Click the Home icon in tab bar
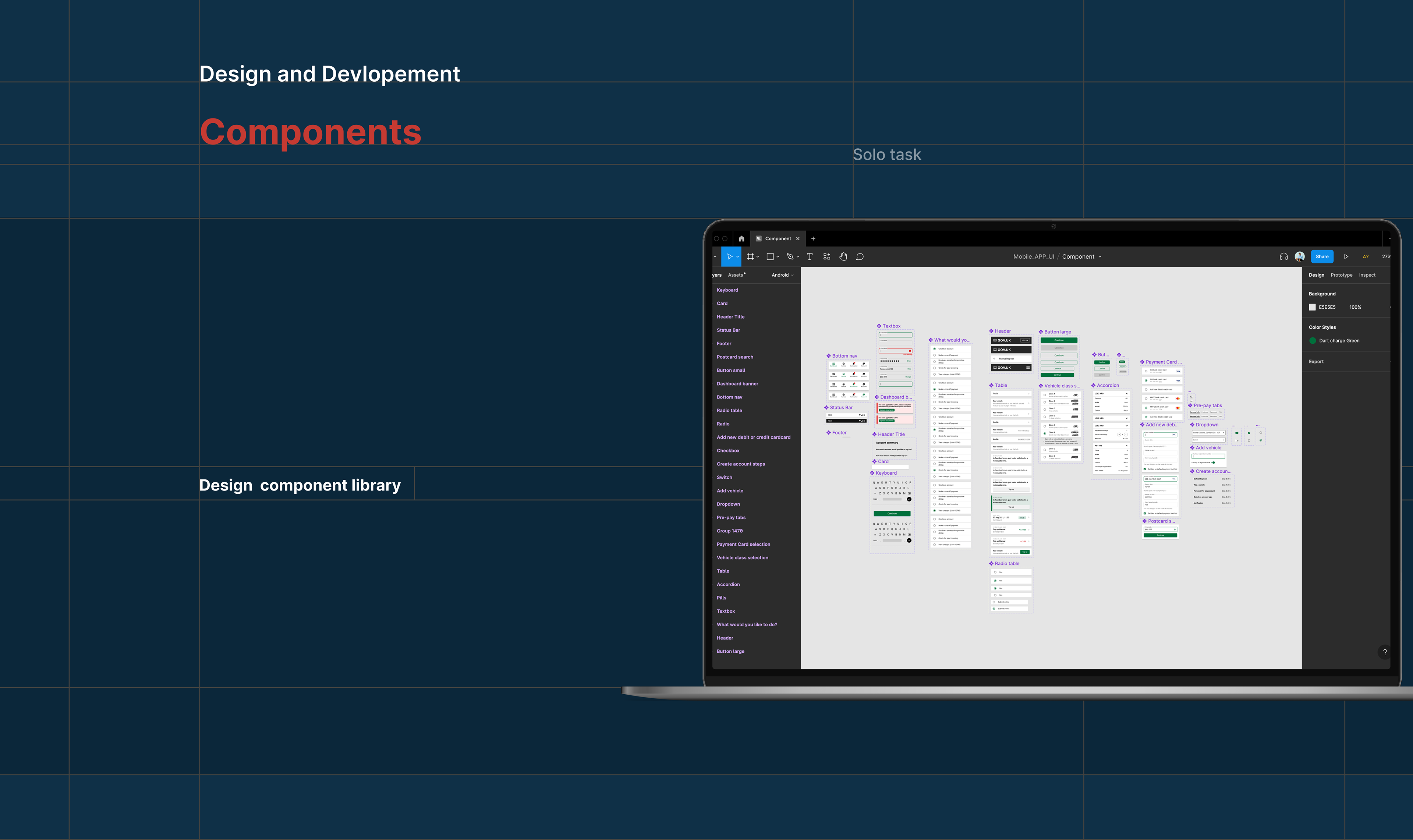1413x840 pixels. pyautogui.click(x=741, y=239)
